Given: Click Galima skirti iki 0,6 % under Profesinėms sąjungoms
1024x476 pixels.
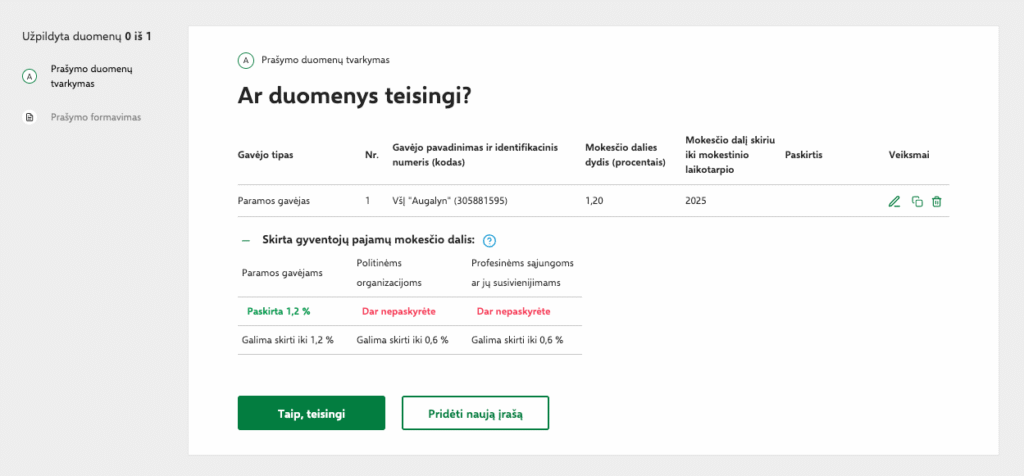Looking at the screenshot, I should point(517,339).
